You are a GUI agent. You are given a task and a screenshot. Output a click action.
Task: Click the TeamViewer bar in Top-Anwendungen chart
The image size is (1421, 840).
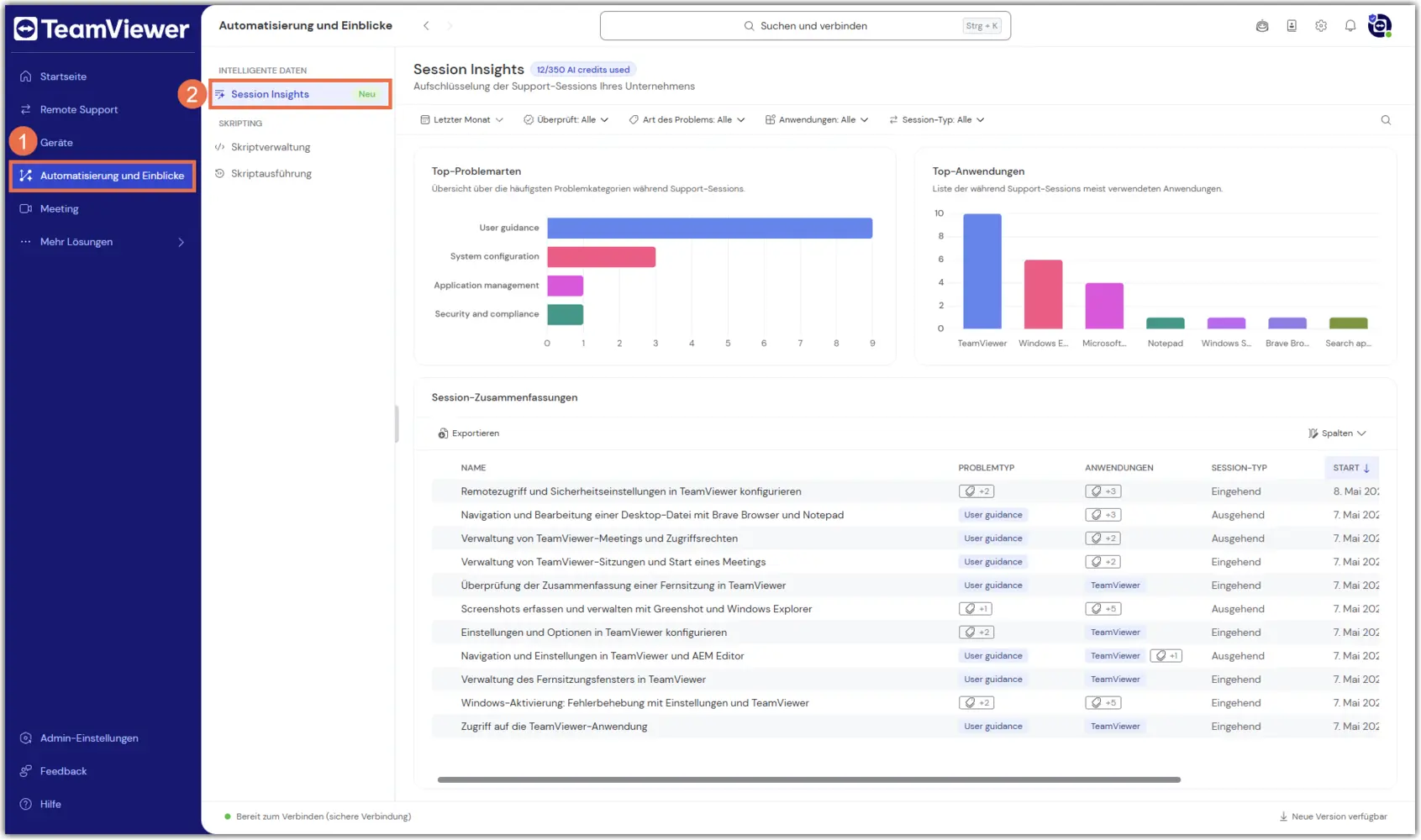(x=982, y=271)
